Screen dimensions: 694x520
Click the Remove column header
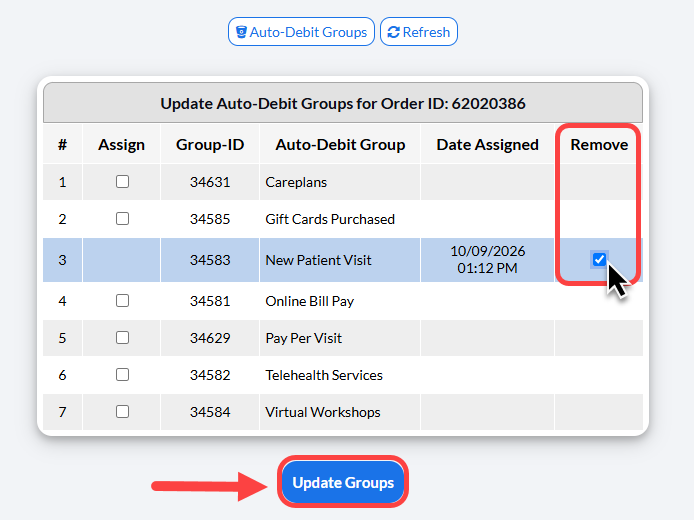point(599,145)
